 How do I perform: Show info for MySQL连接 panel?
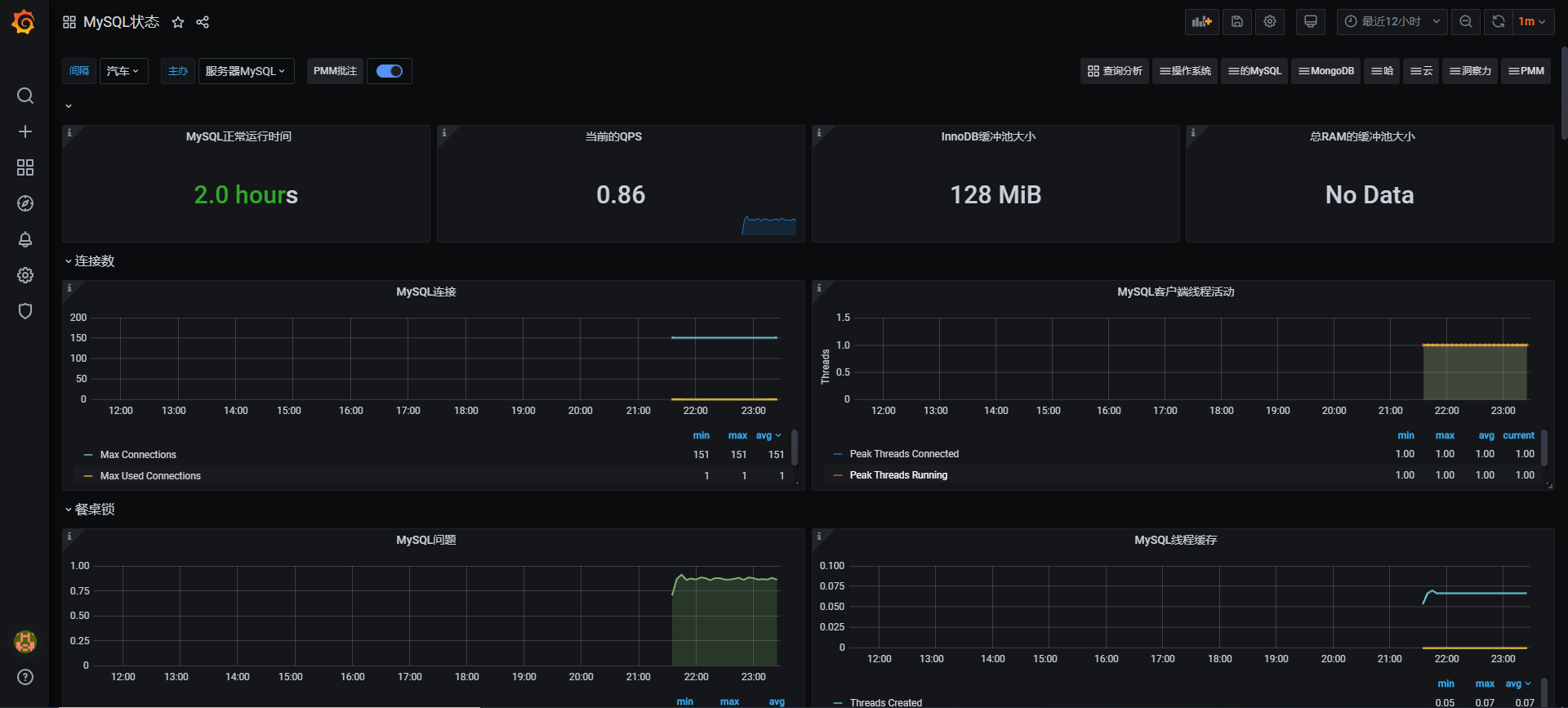69,287
